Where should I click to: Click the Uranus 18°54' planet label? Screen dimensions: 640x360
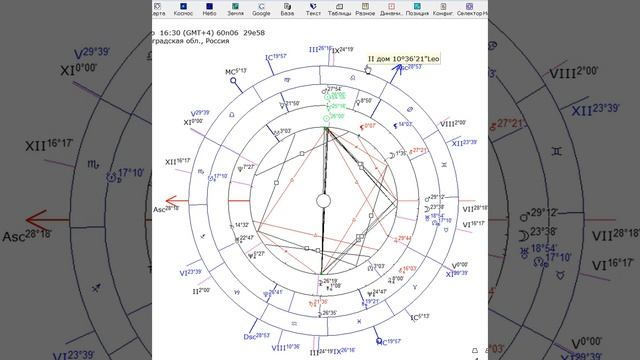(x=435, y=216)
